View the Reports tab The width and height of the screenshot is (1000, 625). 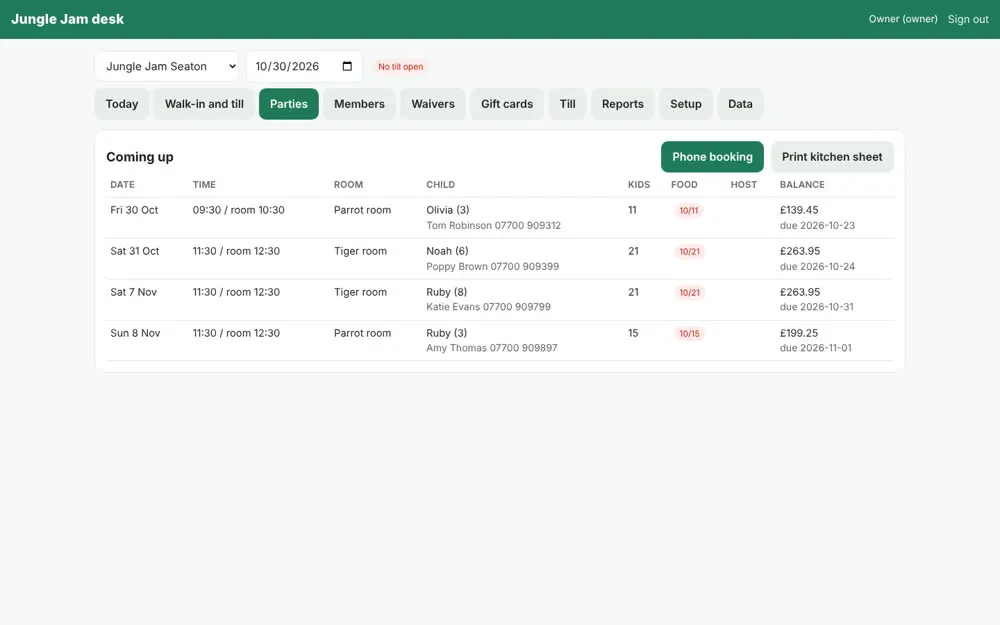point(622,104)
